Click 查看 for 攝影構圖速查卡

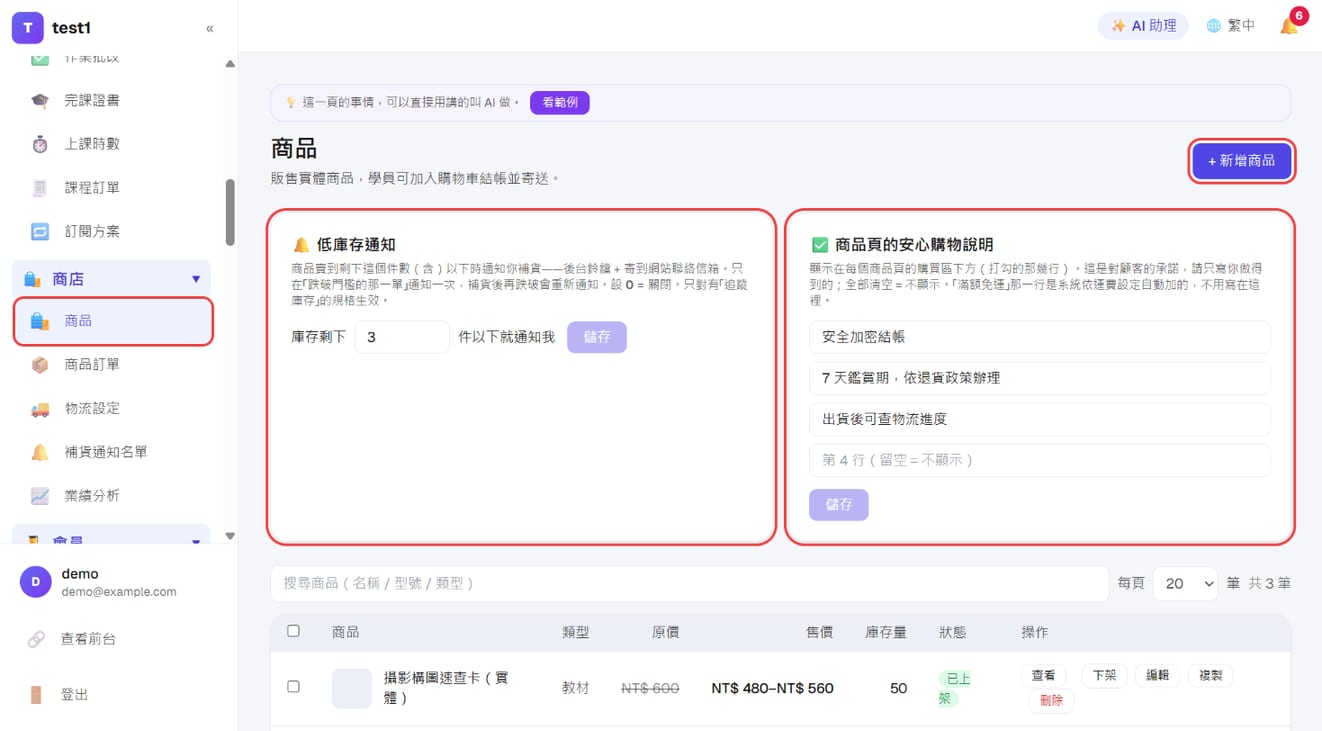coord(1043,676)
